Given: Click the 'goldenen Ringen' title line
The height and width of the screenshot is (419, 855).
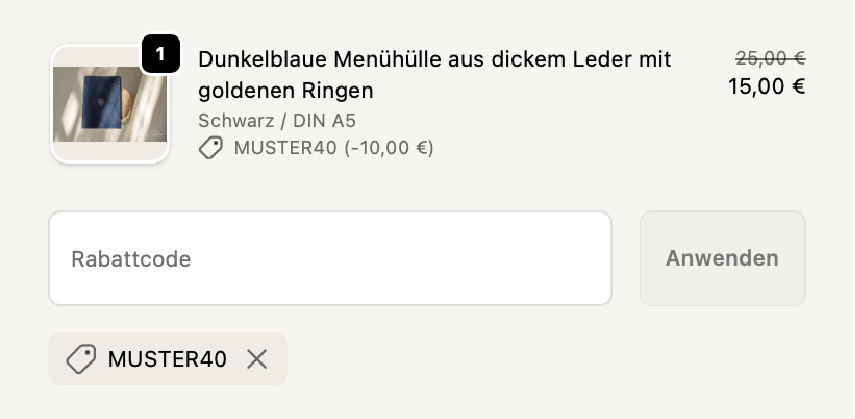Looking at the screenshot, I should click(x=286, y=90).
